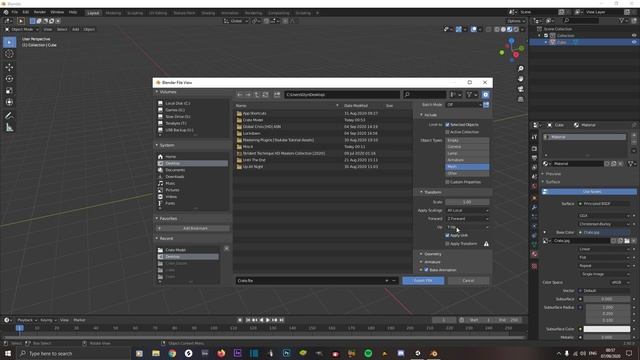Toggle Collection visibility eye in outliner
640x360 pixels.
coord(634,36)
